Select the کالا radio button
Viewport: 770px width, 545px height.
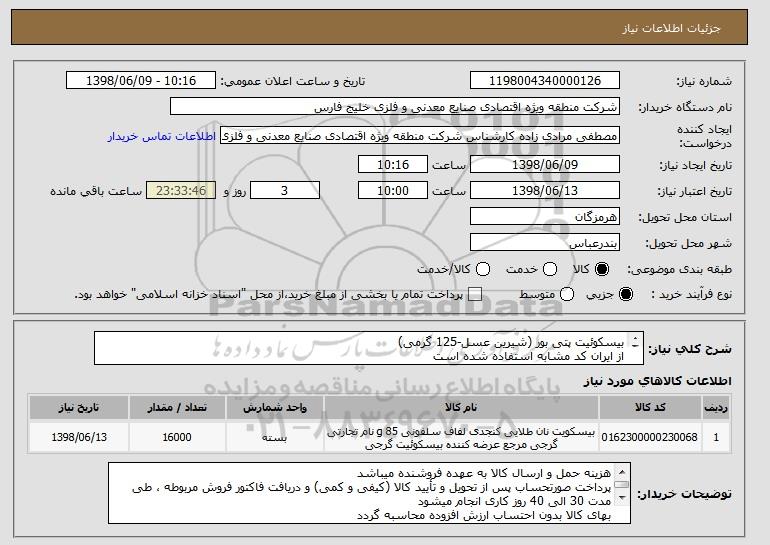pos(602,269)
